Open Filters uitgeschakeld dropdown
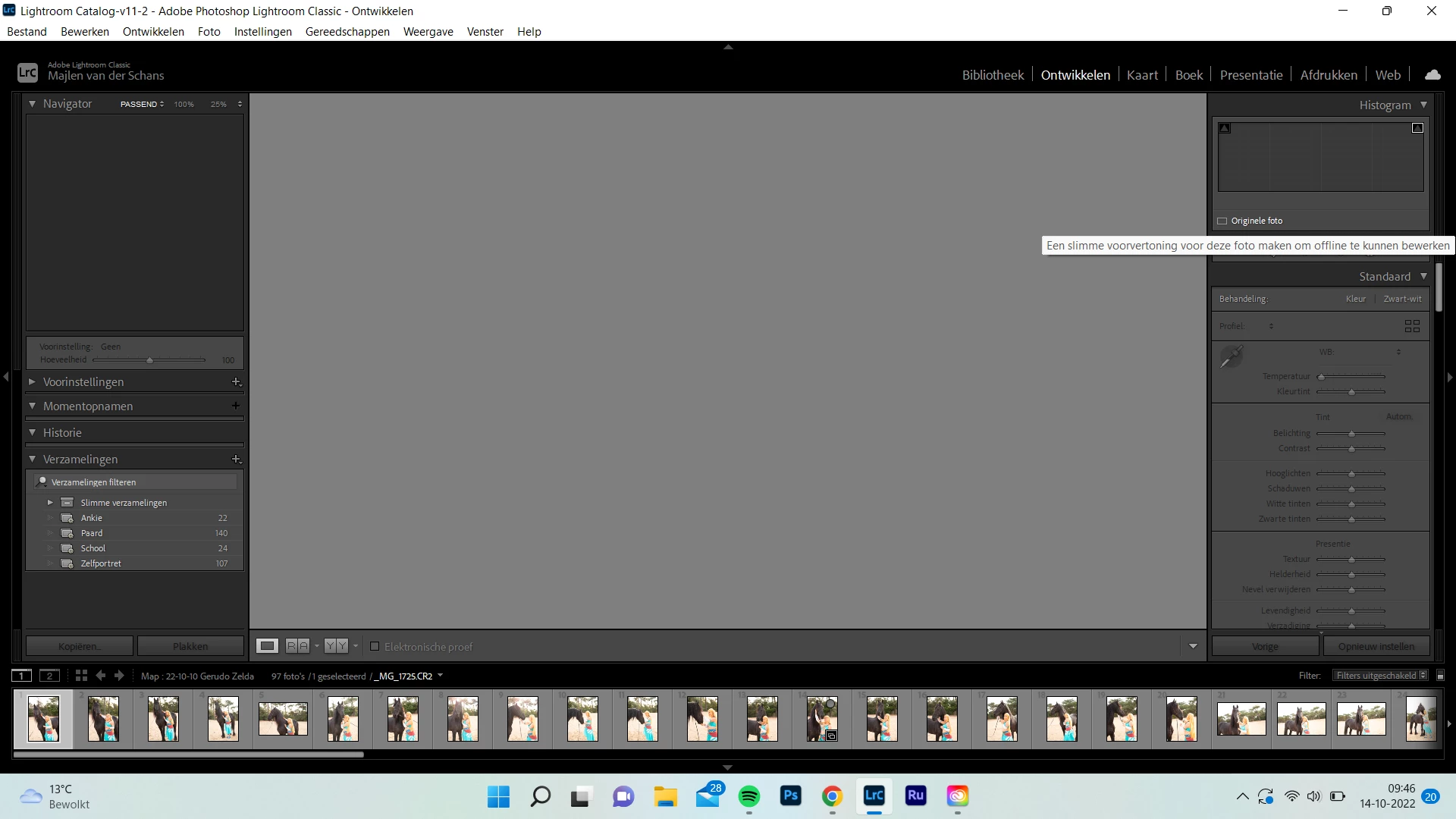 tap(1381, 676)
